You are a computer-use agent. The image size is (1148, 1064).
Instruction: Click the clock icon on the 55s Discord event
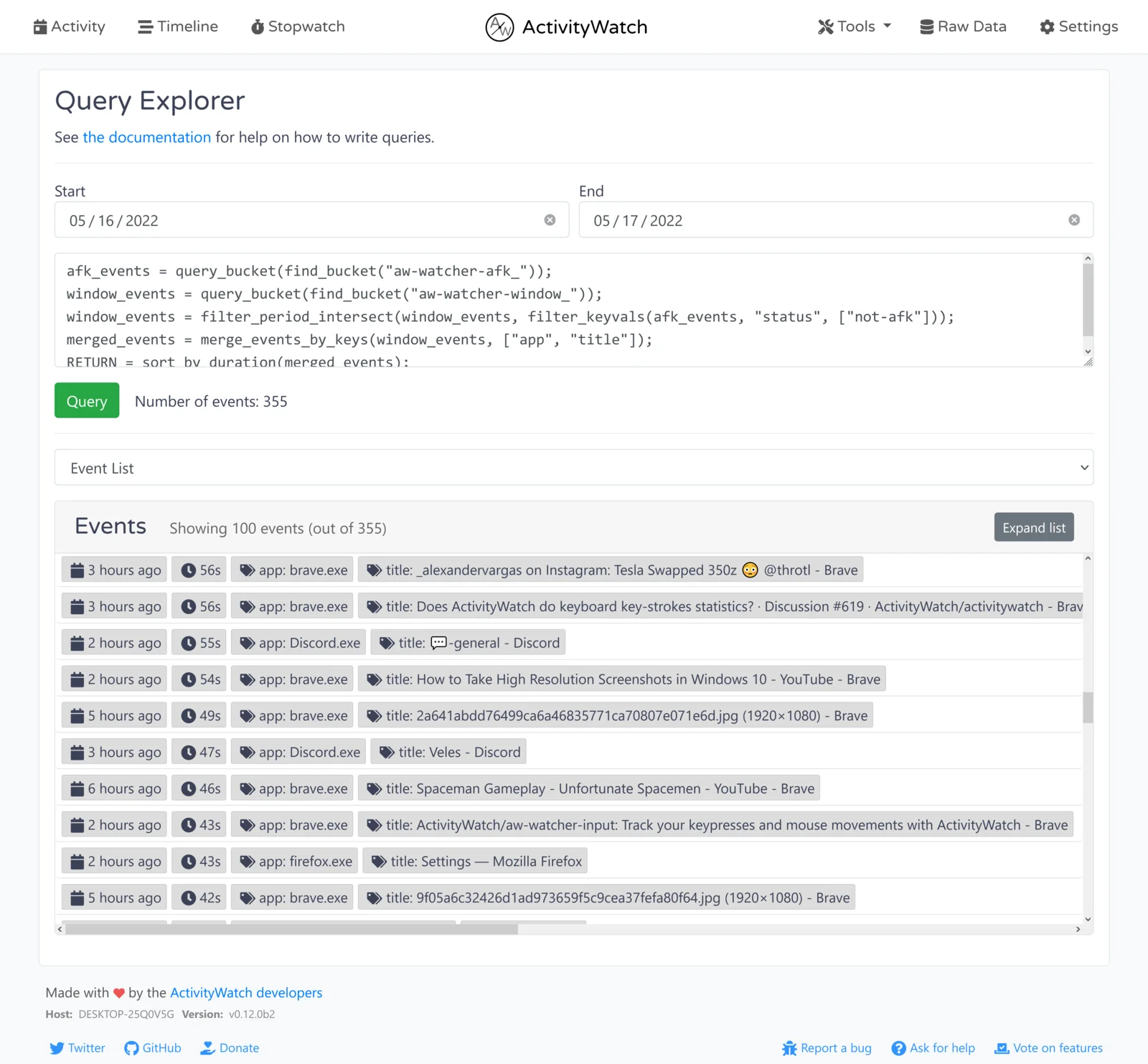[x=189, y=643]
